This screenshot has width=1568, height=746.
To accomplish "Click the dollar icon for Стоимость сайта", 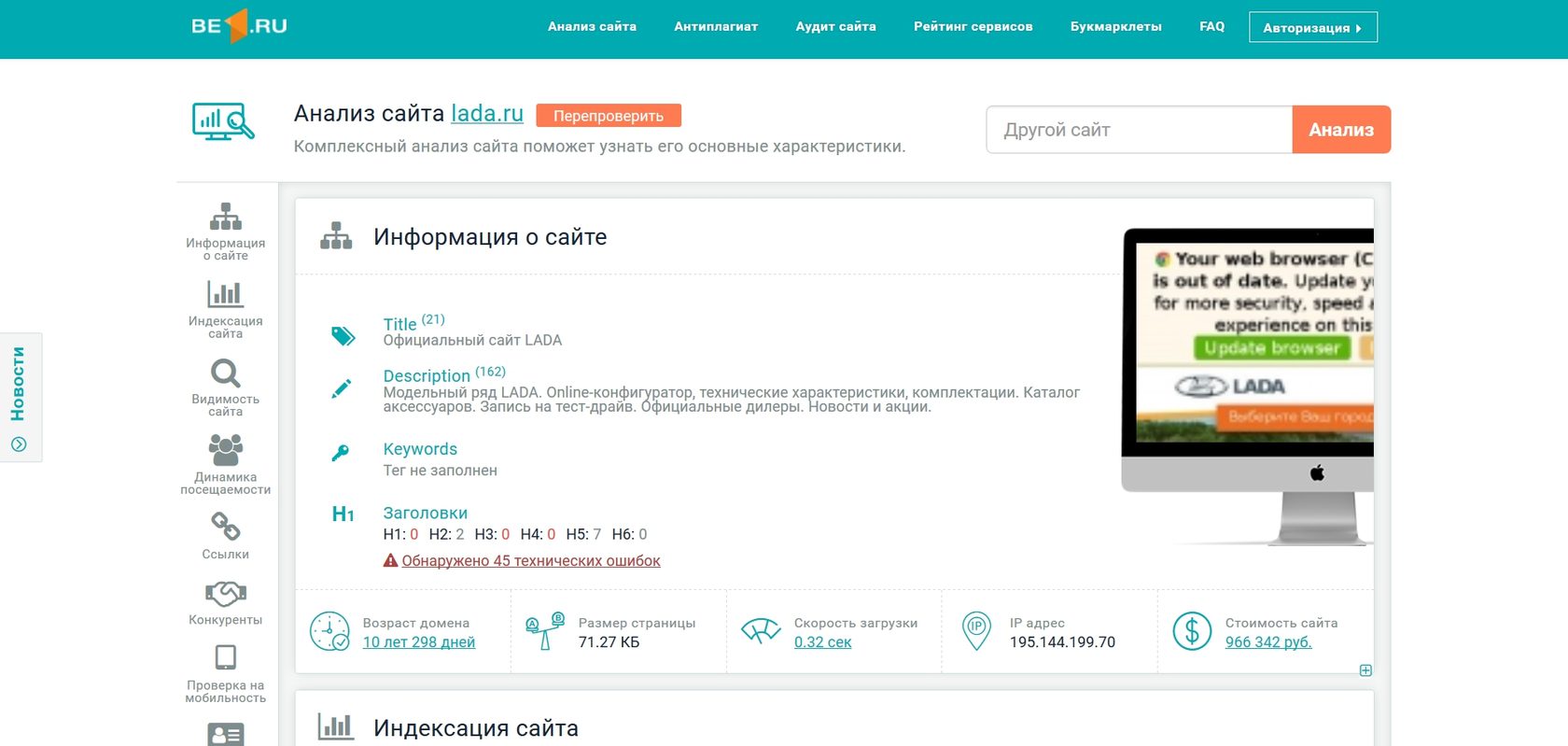I will 1192,632.
